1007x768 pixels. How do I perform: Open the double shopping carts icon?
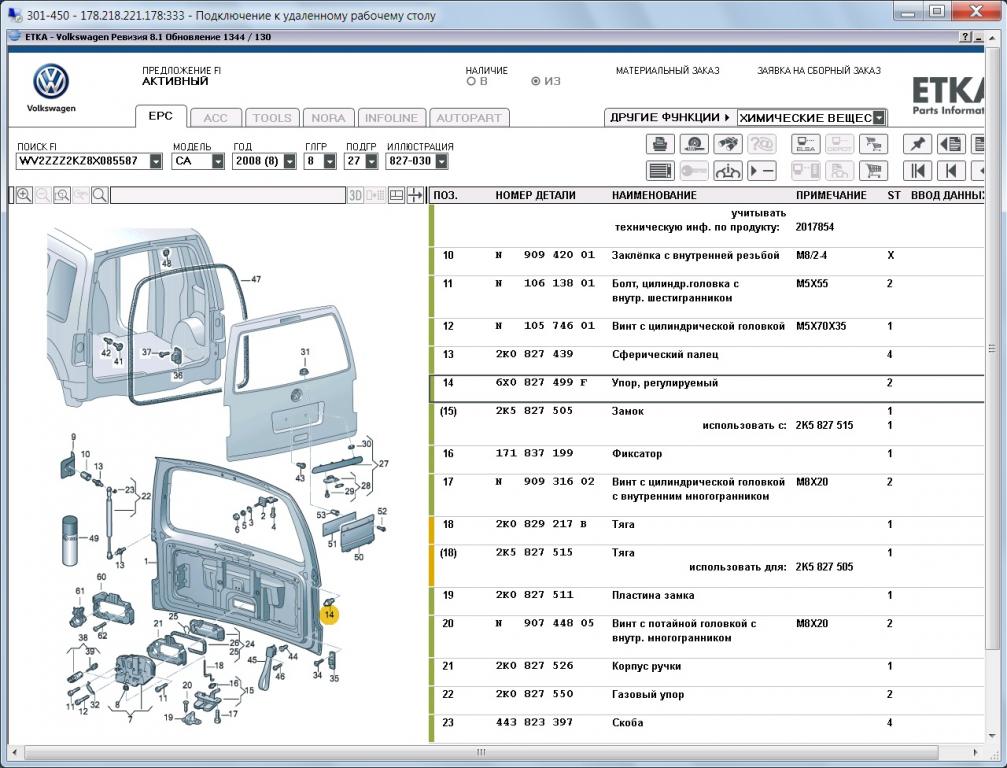coord(873,144)
